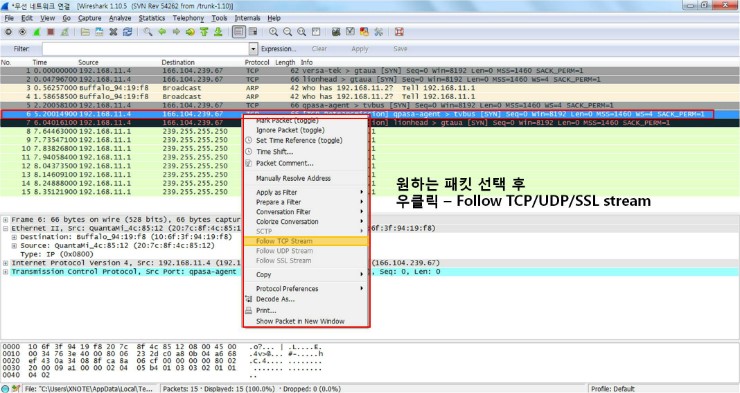
Task: Zoom in using the magnifier plus icon
Action: 273,32
